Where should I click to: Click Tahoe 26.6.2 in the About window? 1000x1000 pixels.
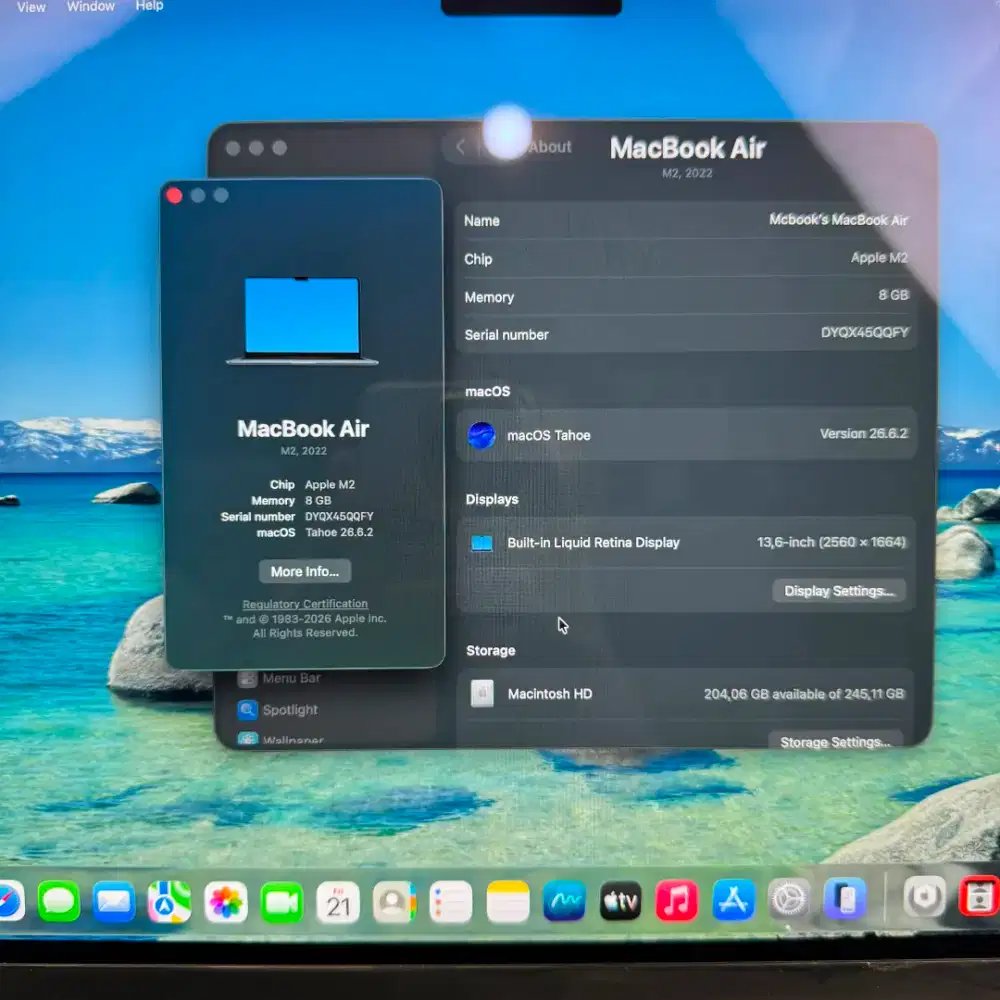point(339,532)
